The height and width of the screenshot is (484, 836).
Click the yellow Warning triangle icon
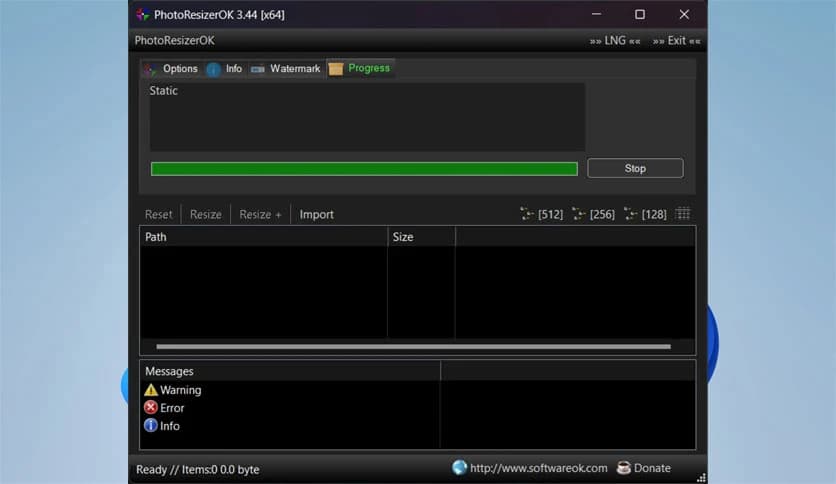[x=151, y=390]
